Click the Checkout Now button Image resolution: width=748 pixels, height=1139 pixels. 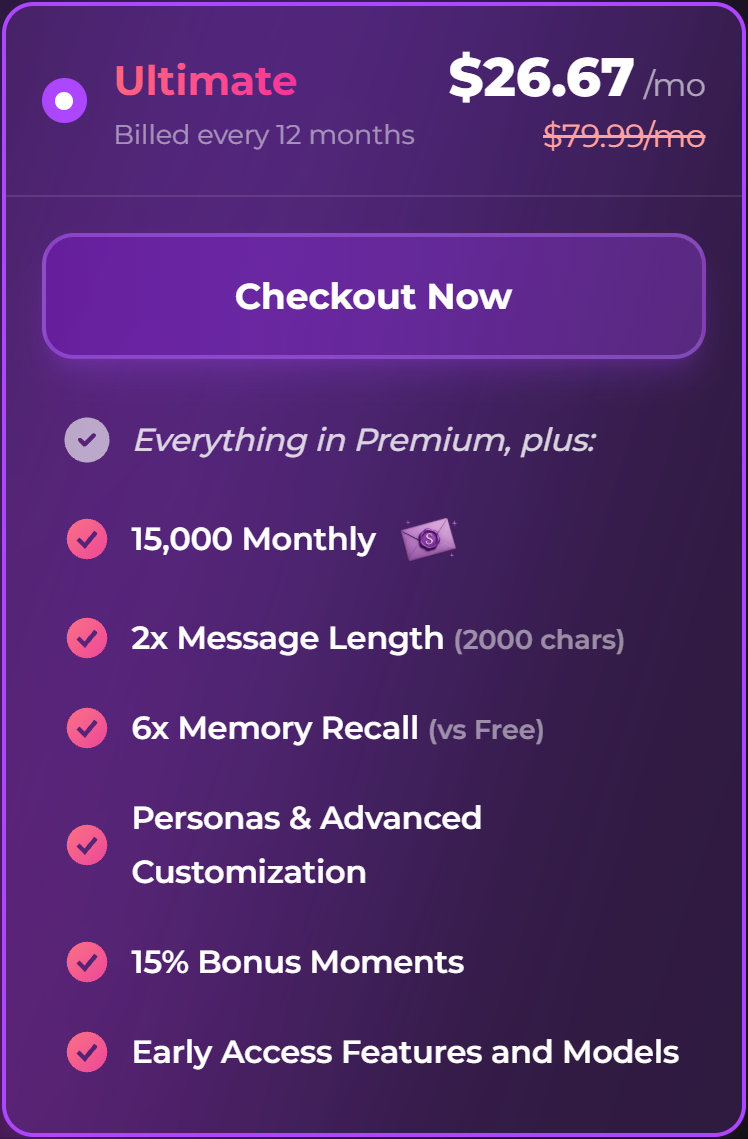click(373, 296)
